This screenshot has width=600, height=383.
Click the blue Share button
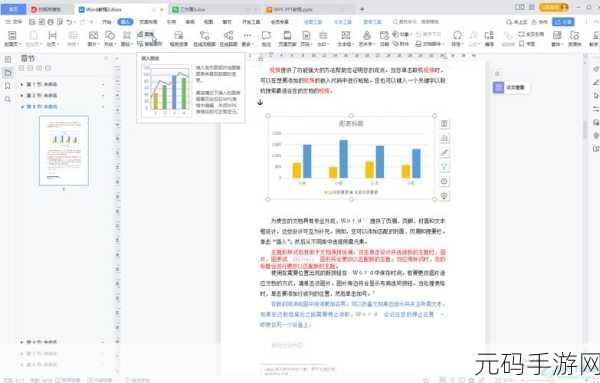(x=563, y=22)
